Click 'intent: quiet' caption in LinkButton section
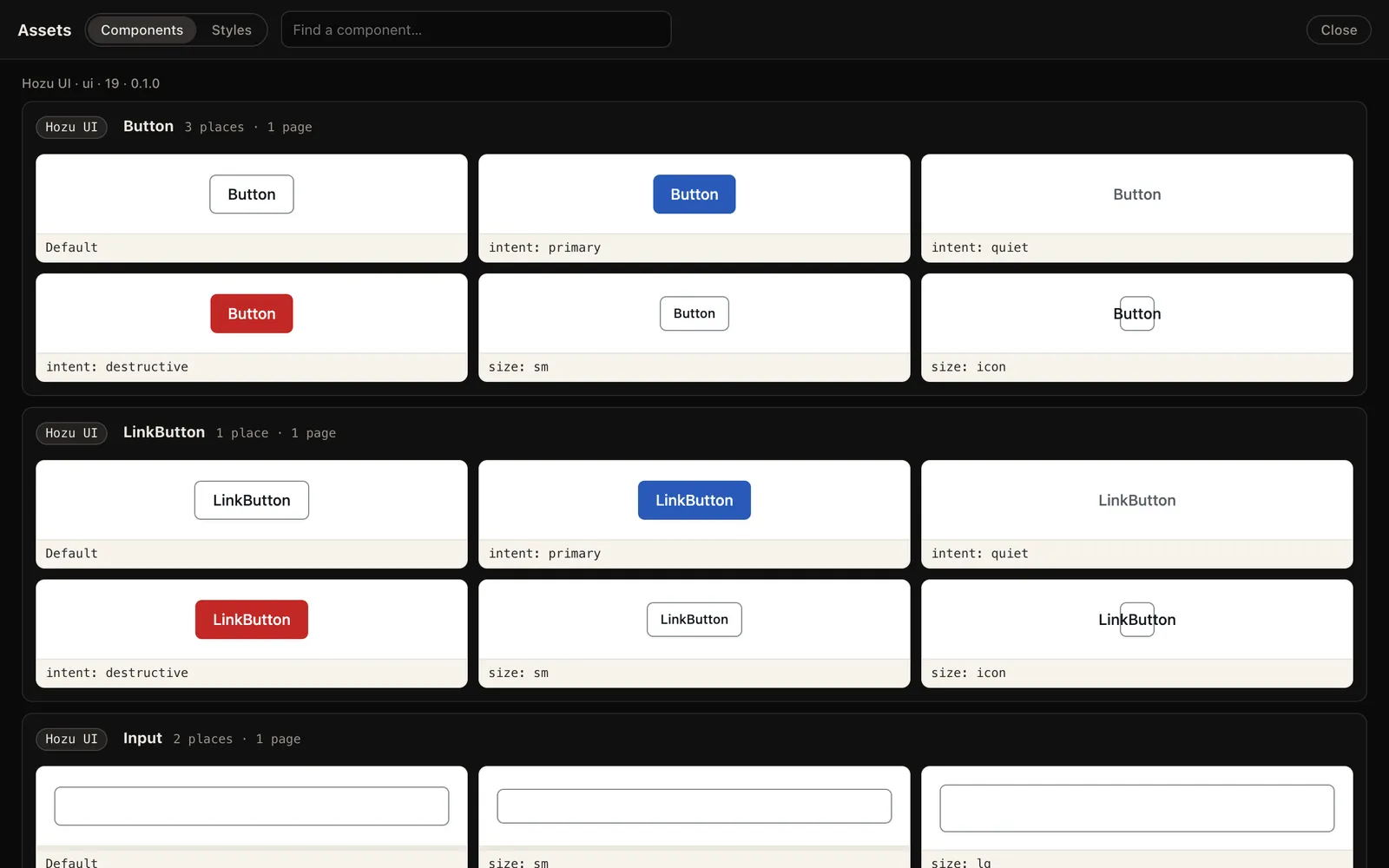Screen dimensions: 1389x868 tap(979, 554)
